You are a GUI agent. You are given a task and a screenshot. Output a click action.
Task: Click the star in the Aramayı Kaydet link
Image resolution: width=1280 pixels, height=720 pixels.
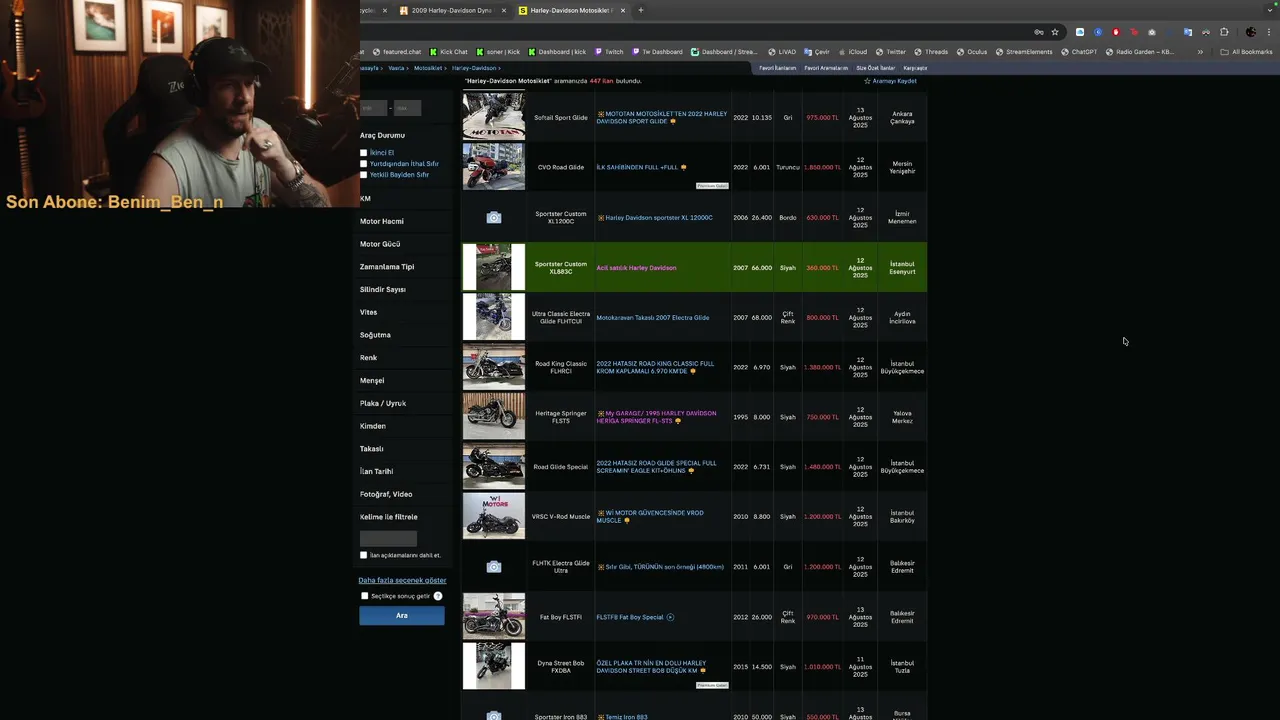[x=867, y=81]
